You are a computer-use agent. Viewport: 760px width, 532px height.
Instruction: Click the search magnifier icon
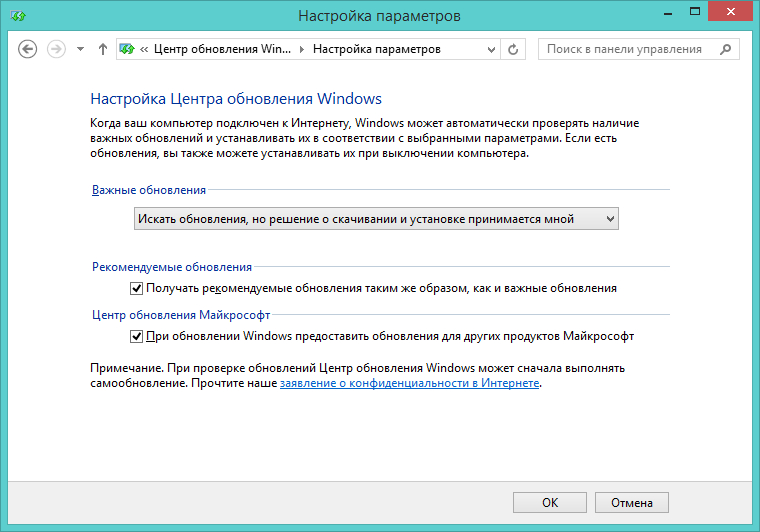pos(725,49)
